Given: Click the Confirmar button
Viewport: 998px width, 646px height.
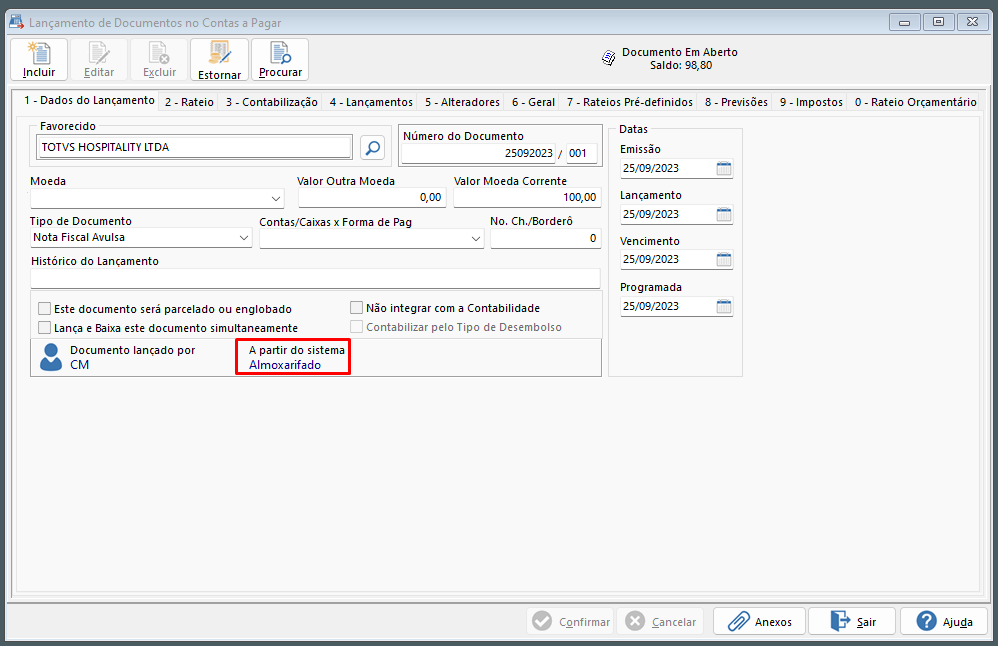Looking at the screenshot, I should [570, 621].
